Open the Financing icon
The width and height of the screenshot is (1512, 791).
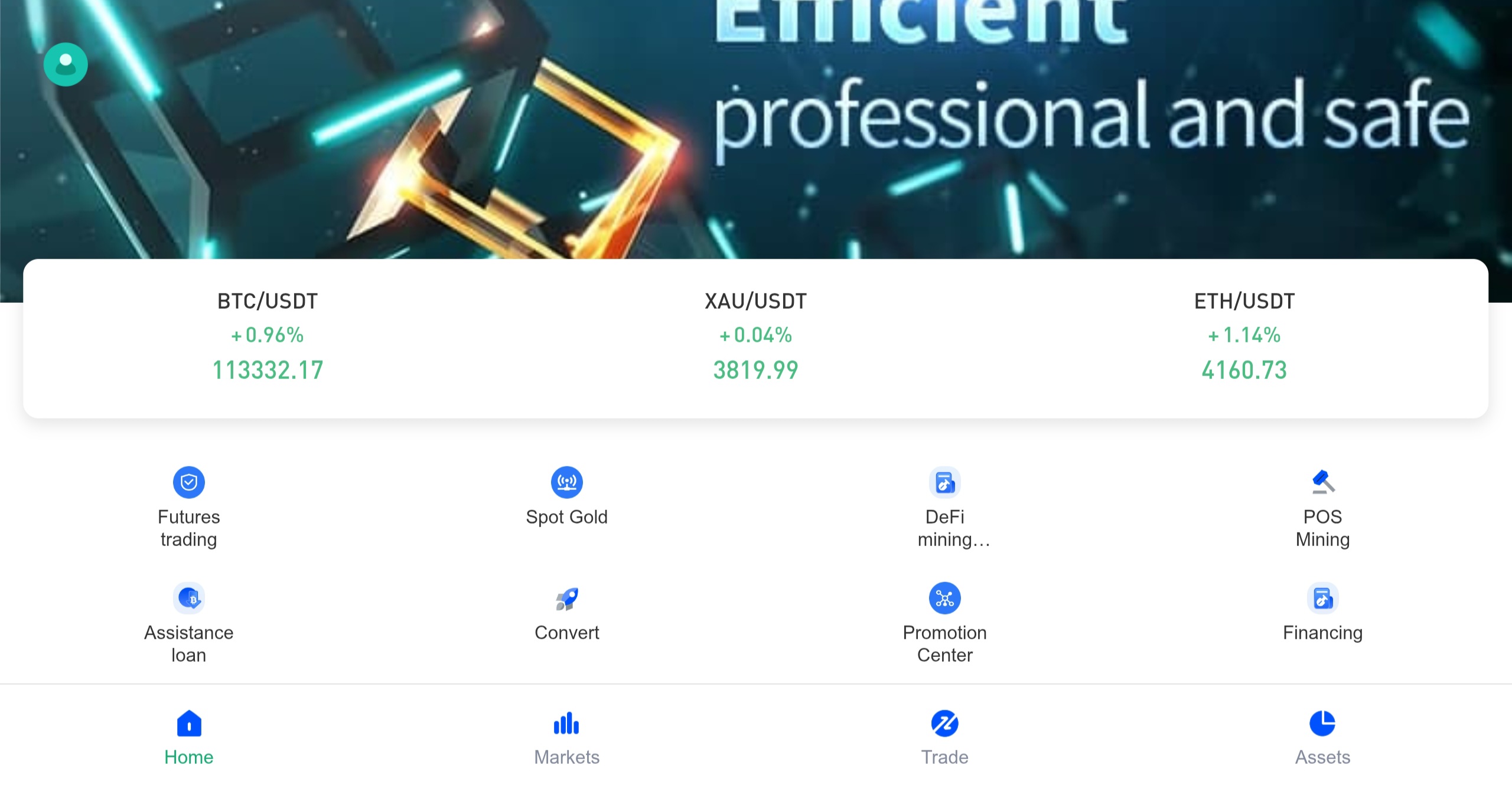click(x=1323, y=598)
